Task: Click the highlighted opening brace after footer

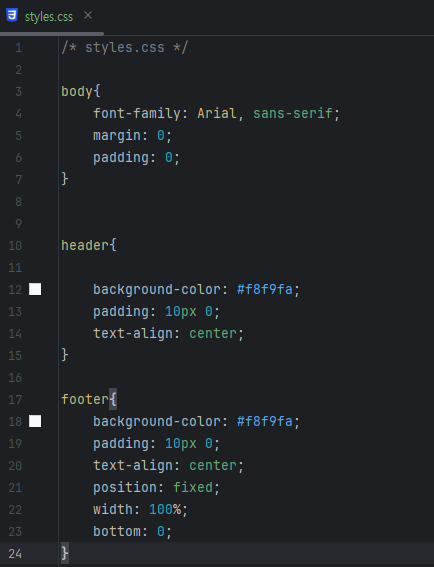Action: click(x=113, y=400)
